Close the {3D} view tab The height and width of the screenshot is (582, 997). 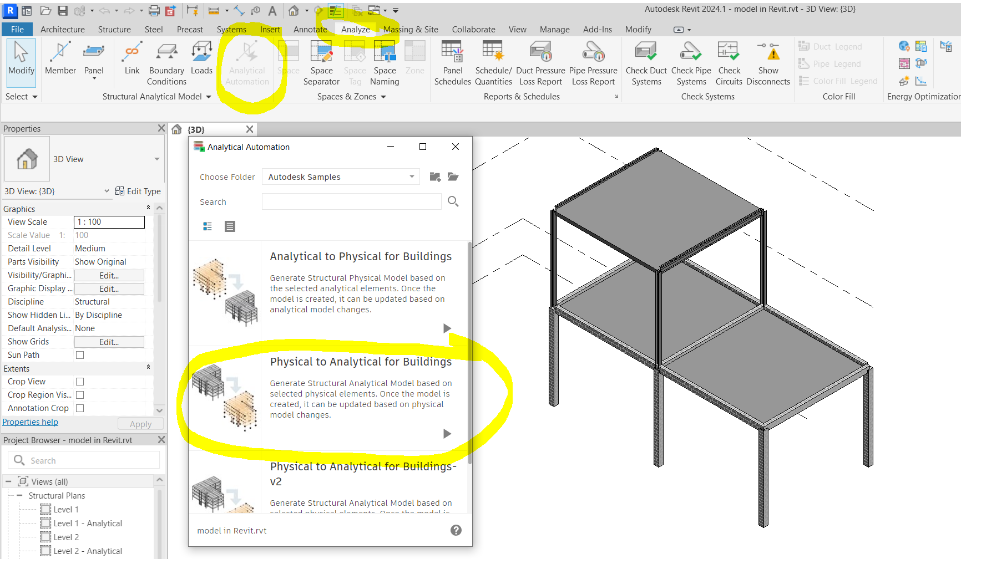coord(249,129)
